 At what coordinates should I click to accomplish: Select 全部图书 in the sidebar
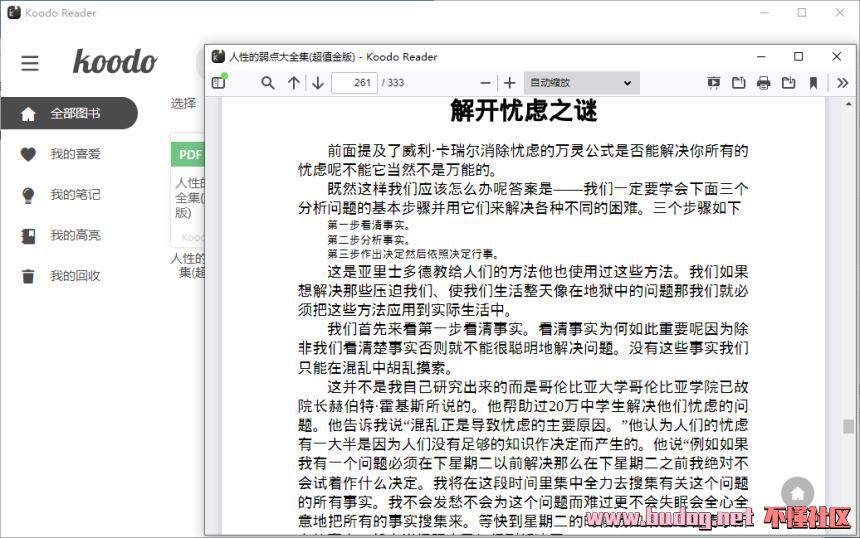point(75,113)
